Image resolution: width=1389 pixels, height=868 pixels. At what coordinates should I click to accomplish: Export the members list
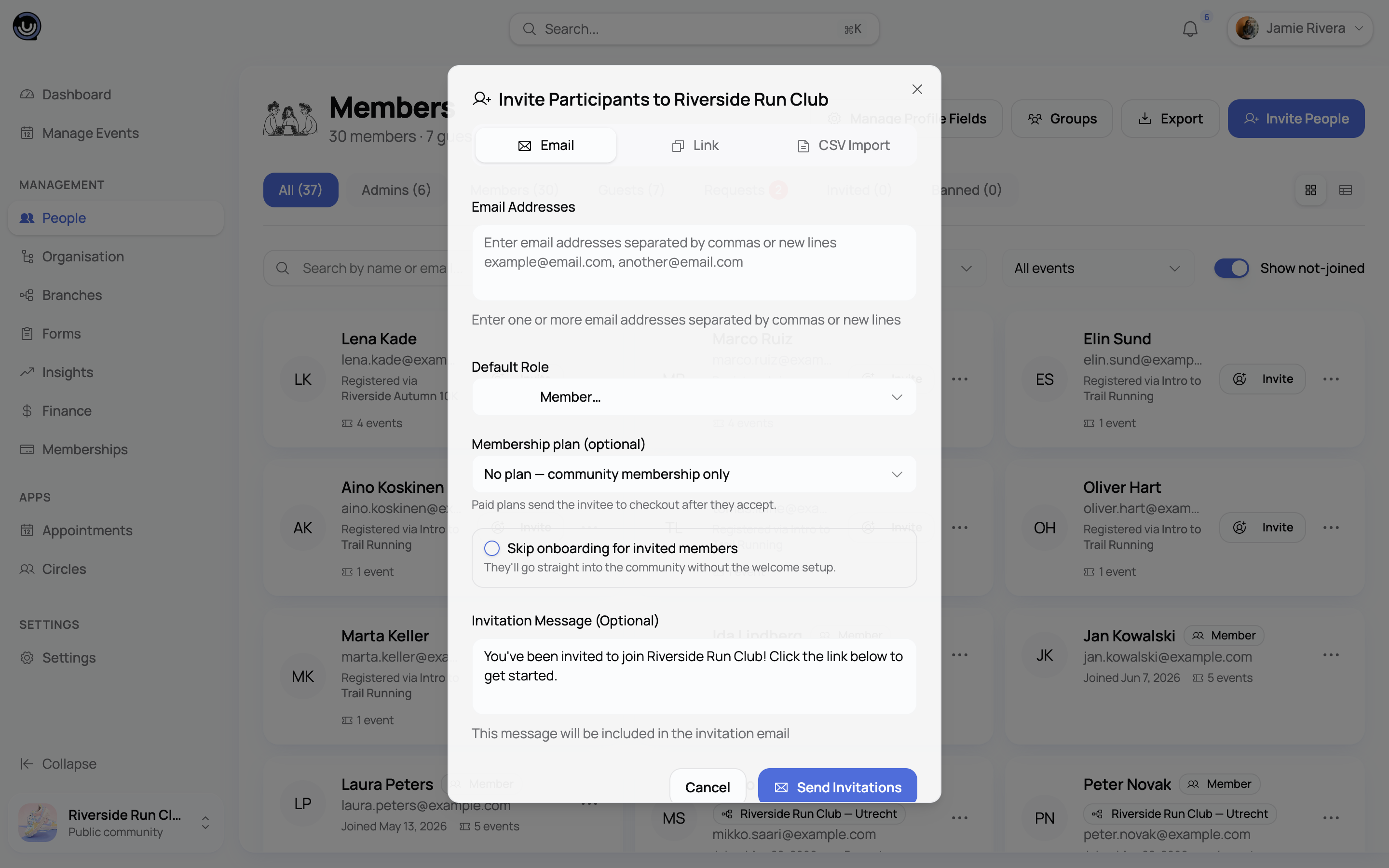[x=1170, y=118]
